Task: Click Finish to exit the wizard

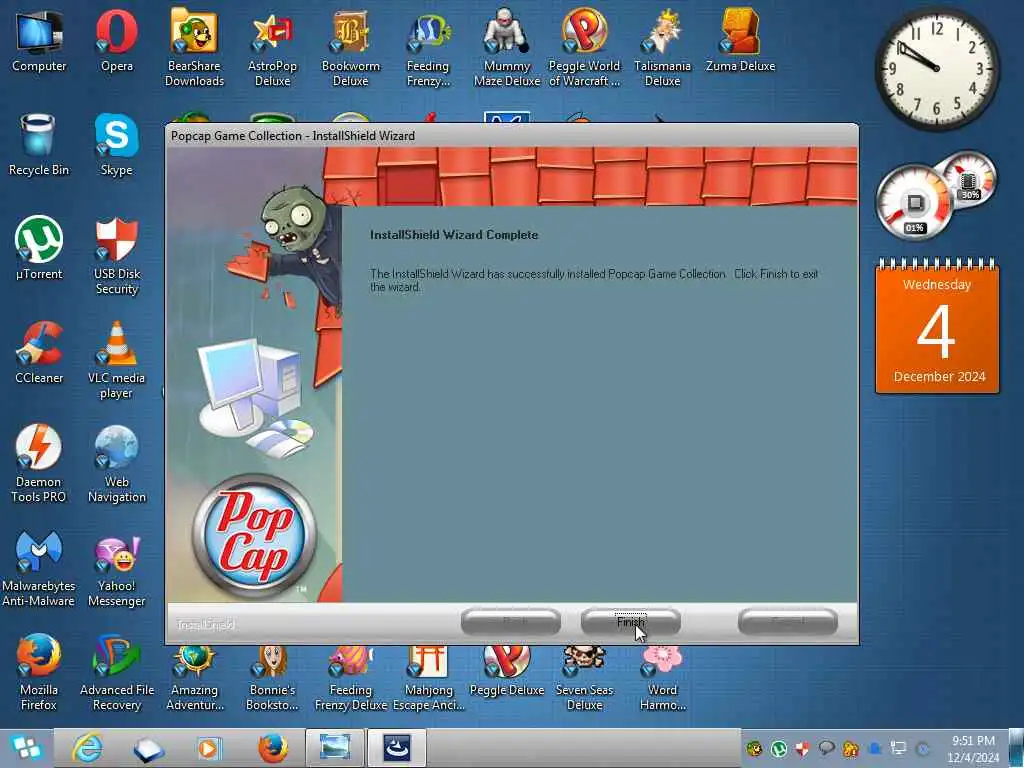Action: [x=630, y=622]
